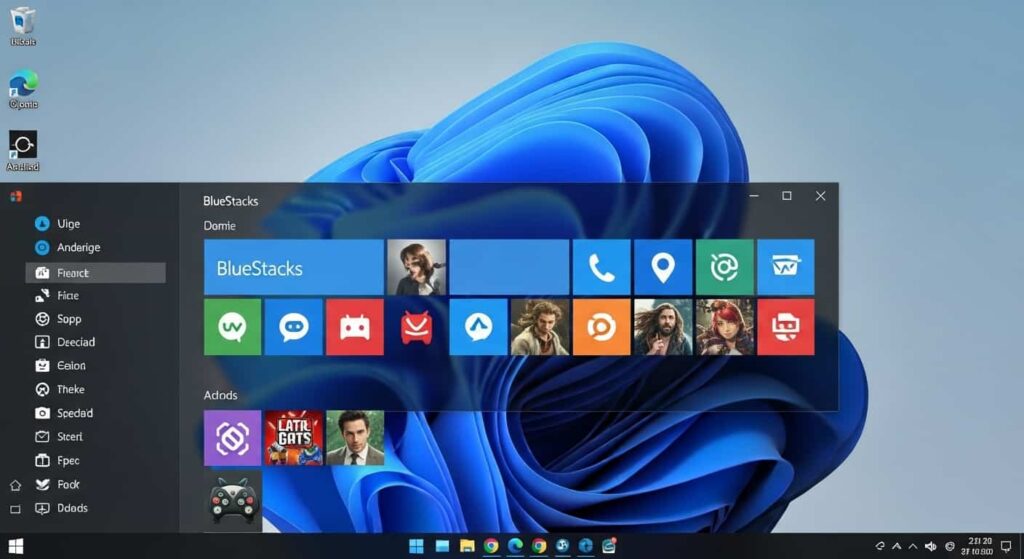Open the purple hexagon app tile
This screenshot has width=1024, height=559.
[x=232, y=438]
